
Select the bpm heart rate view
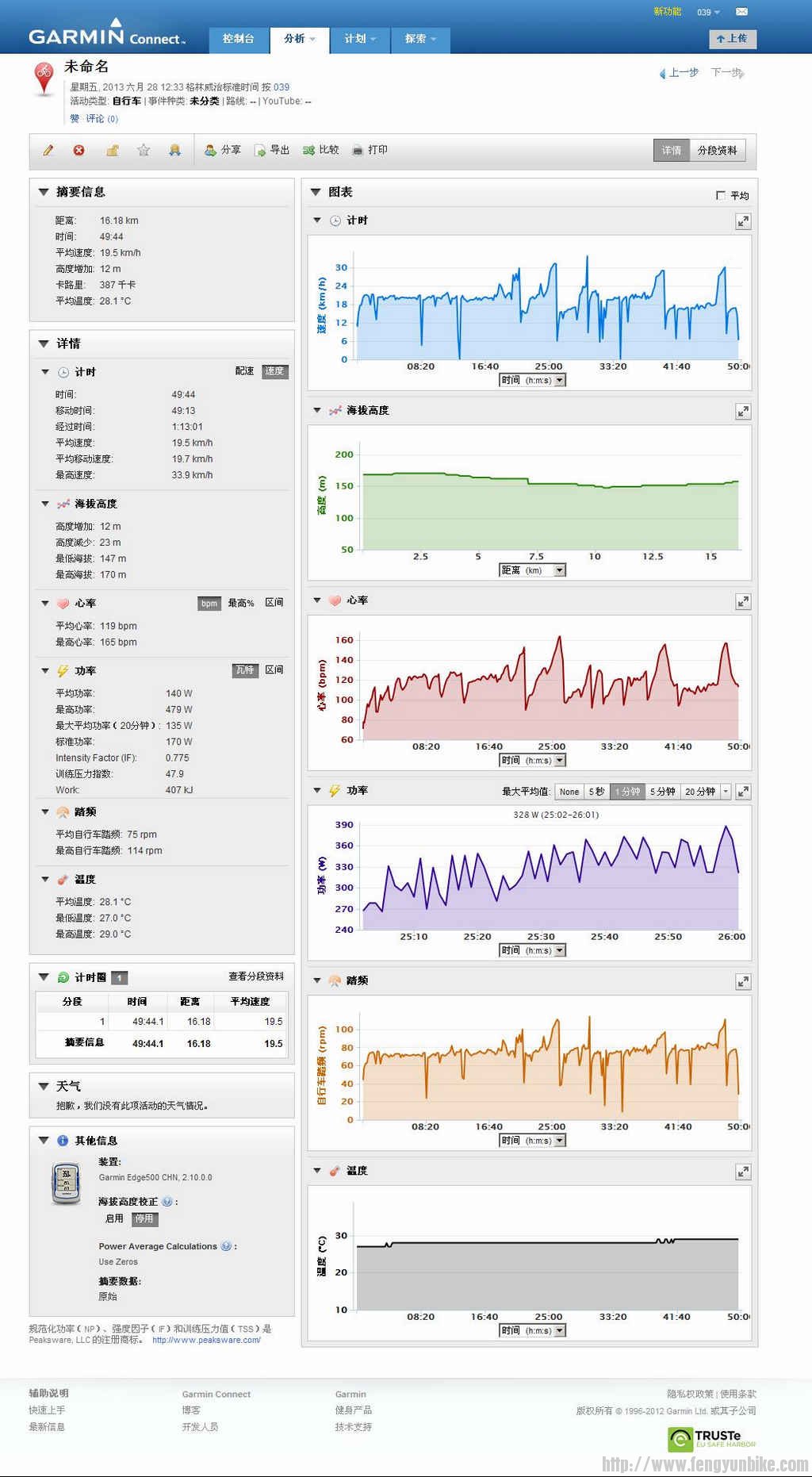209,604
